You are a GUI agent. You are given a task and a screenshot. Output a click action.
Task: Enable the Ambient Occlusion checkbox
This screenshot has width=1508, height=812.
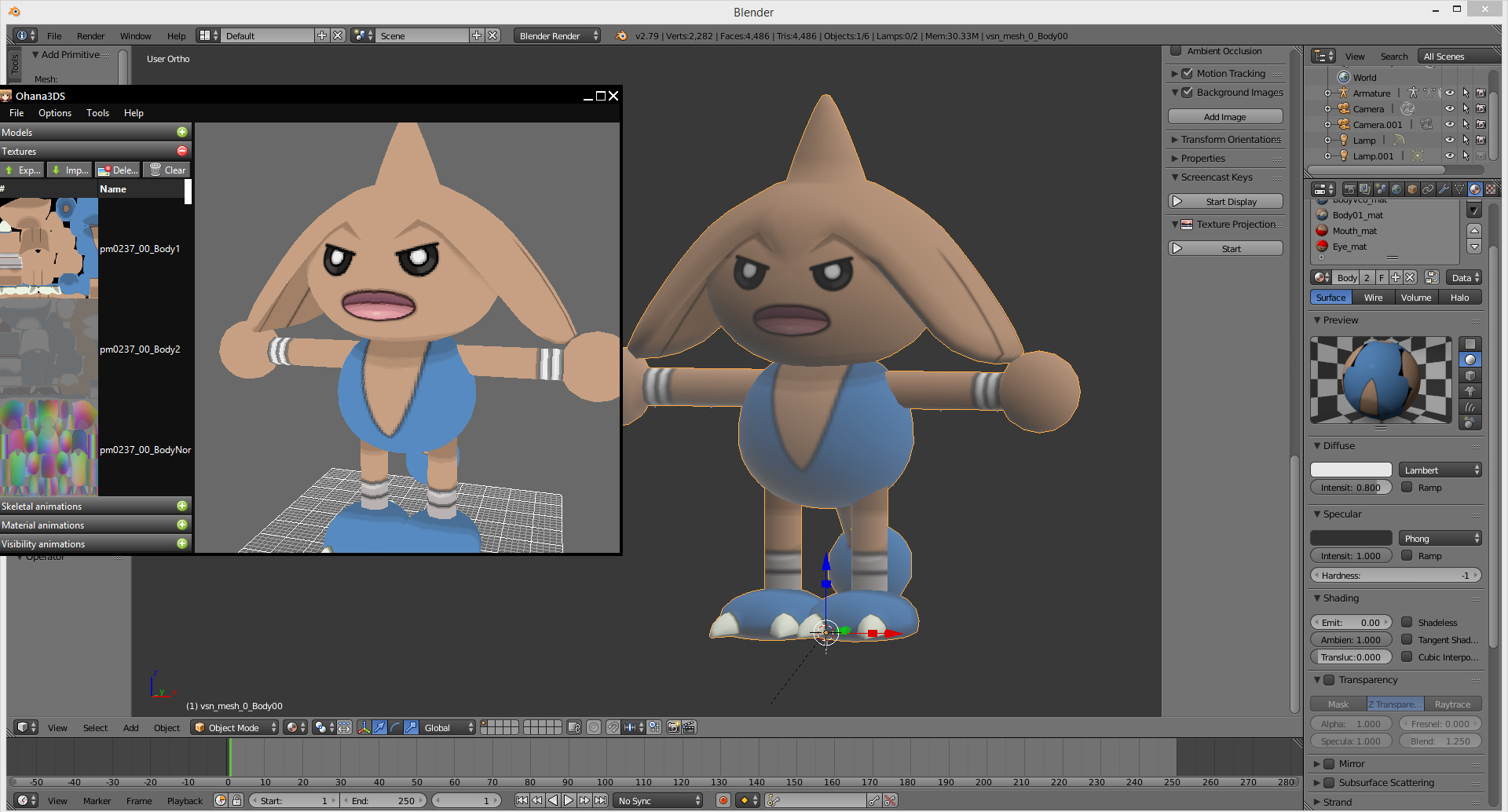1176,51
